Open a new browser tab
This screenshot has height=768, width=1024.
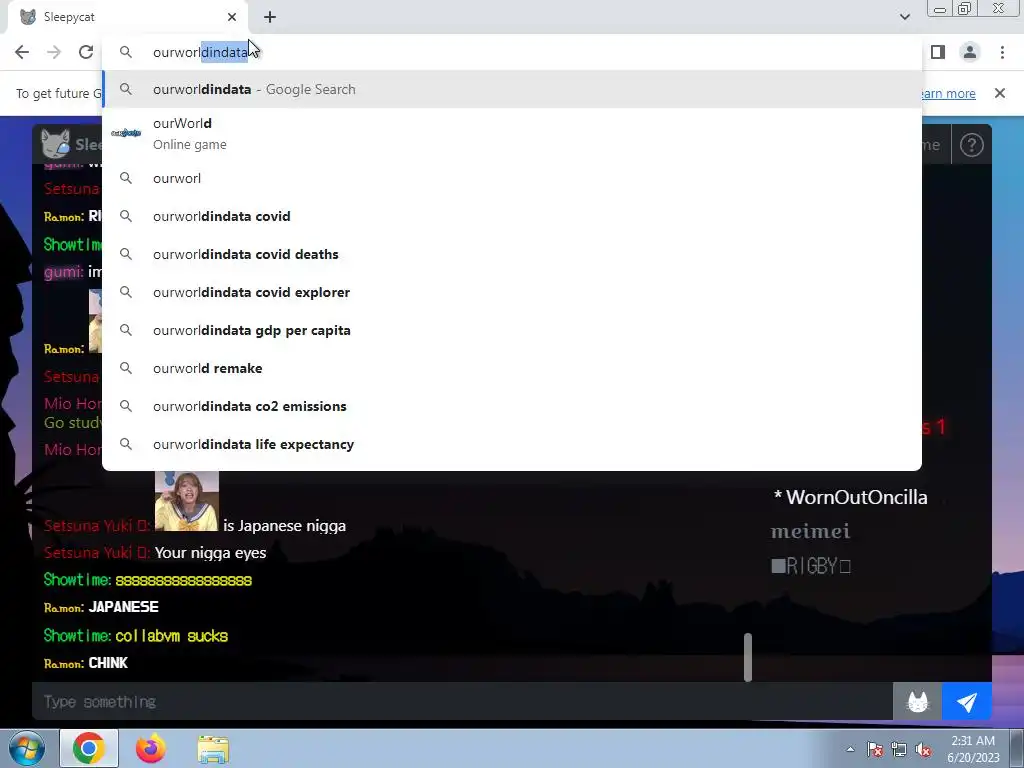[270, 17]
